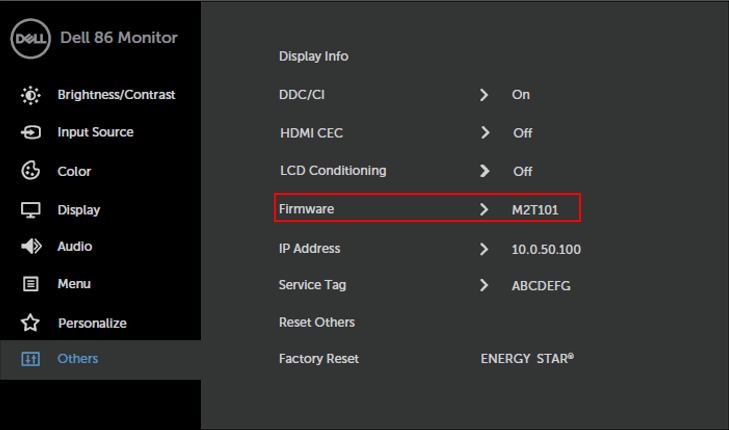This screenshot has height=430, width=729.
Task: Toggle HDMI CEC Off value
Action: (x=523, y=133)
